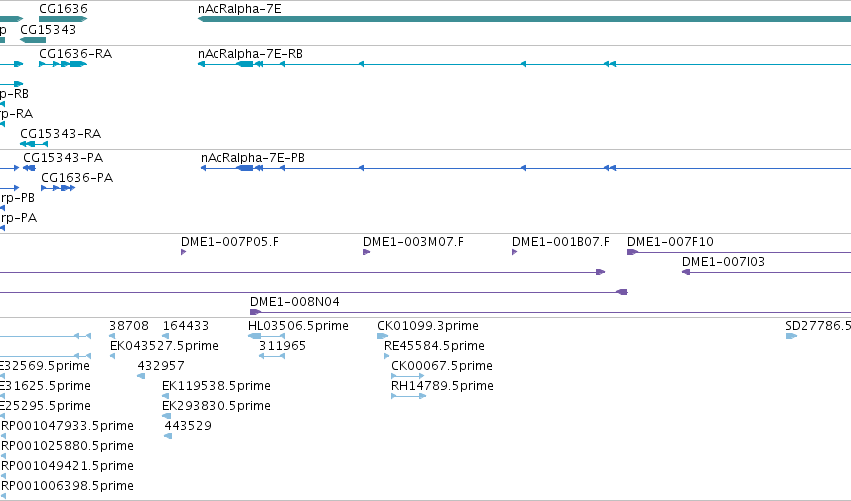Select the RP001025880.5prime label

(67, 446)
